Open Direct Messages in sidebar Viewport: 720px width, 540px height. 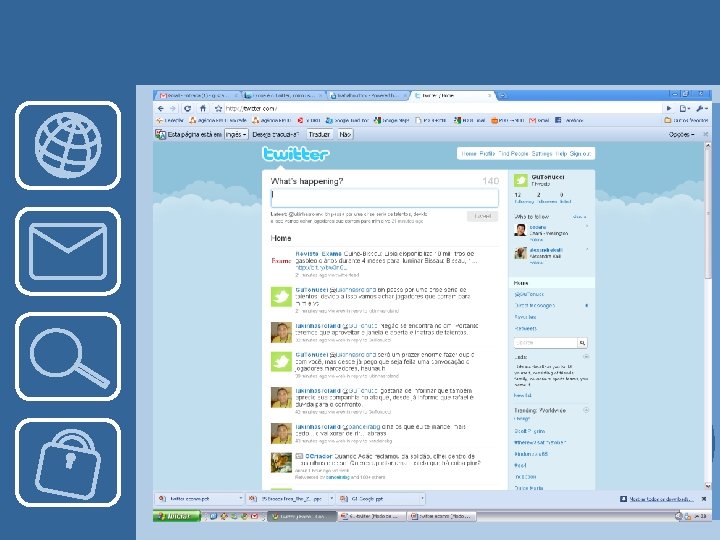pyautogui.click(x=534, y=305)
